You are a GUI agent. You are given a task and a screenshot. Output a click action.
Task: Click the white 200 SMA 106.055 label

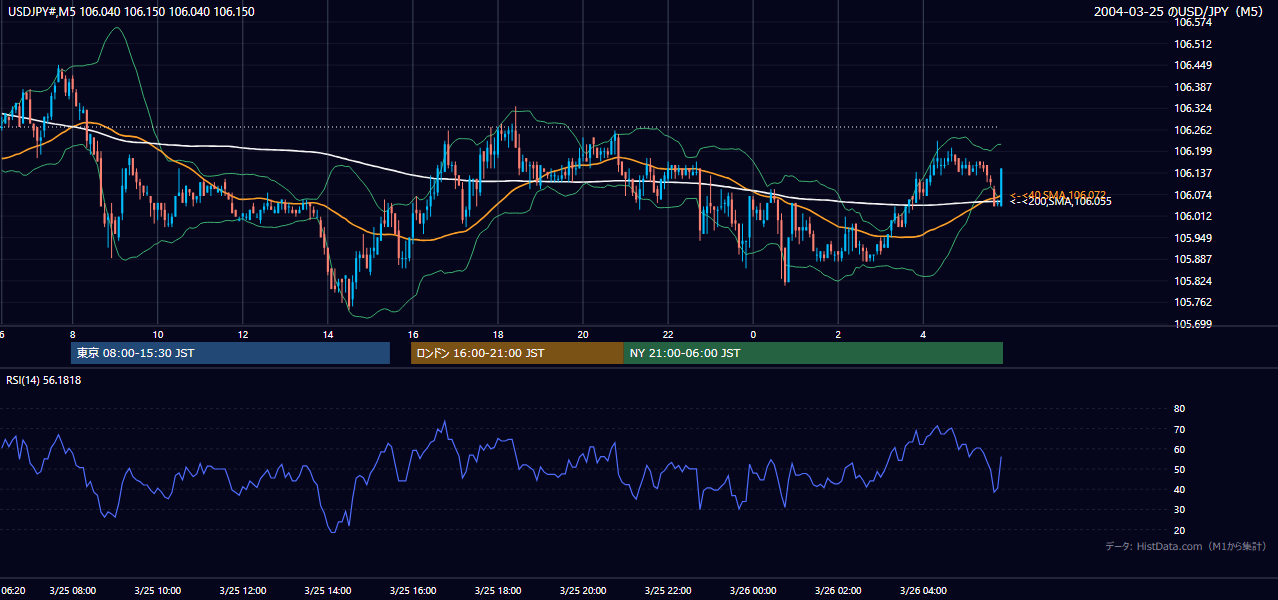[1060, 202]
